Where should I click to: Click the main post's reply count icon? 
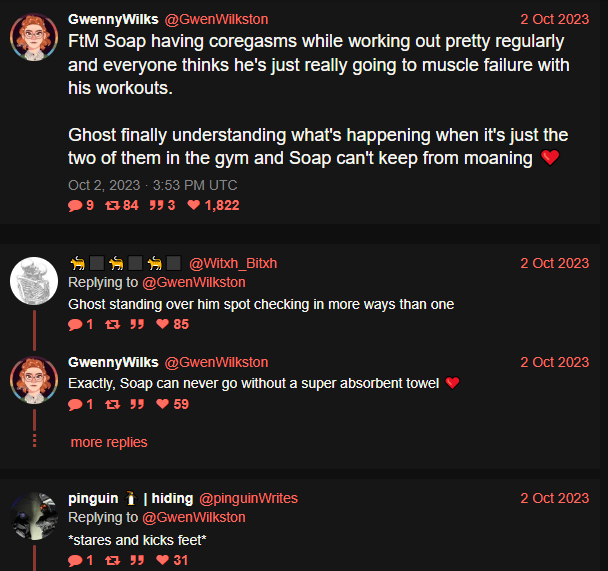tap(75, 206)
